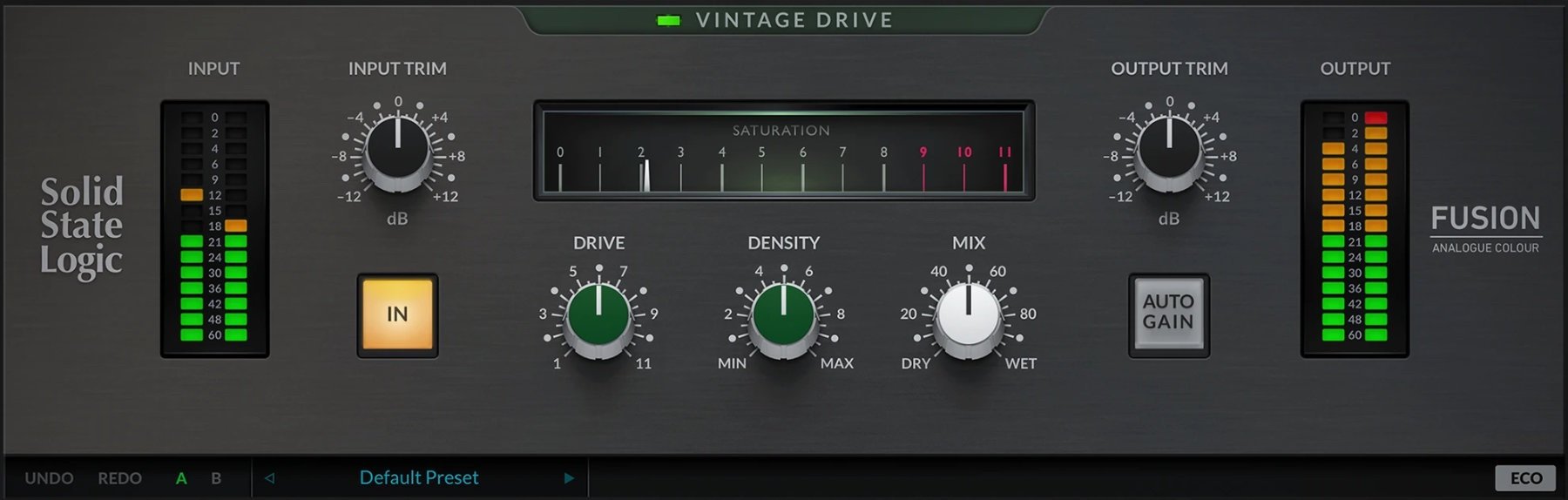This screenshot has width=1568, height=500.
Task: Toggle the orange IN bypass button
Action: 397,314
